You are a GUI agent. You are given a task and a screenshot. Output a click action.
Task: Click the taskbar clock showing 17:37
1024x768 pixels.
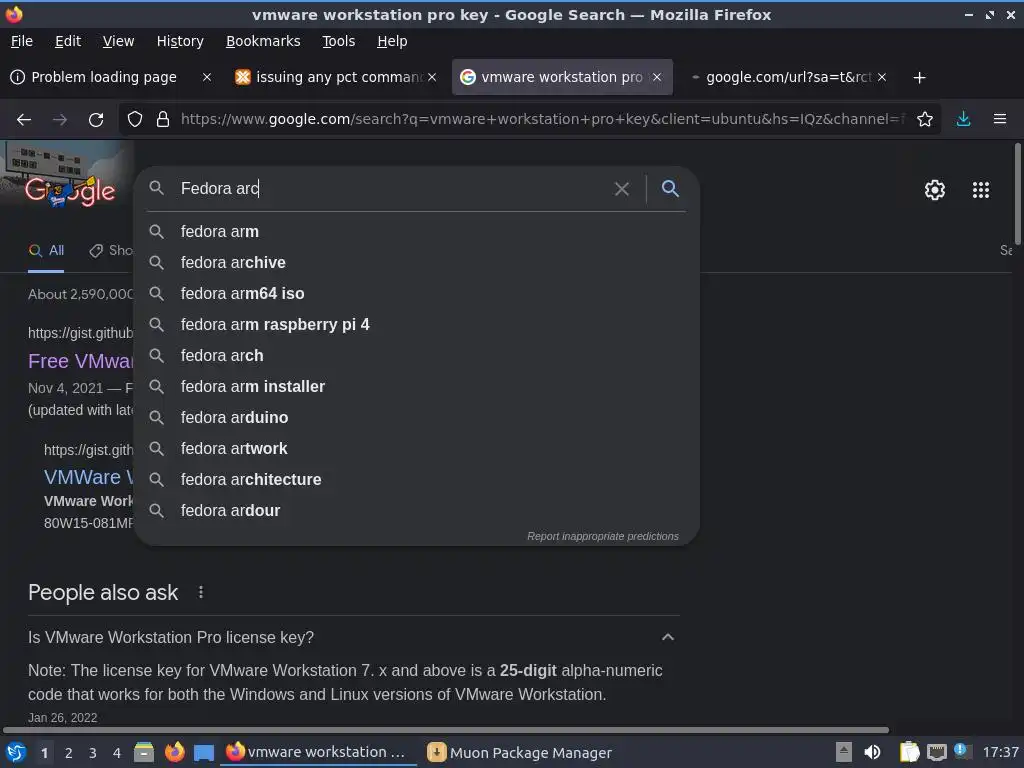(1000, 753)
